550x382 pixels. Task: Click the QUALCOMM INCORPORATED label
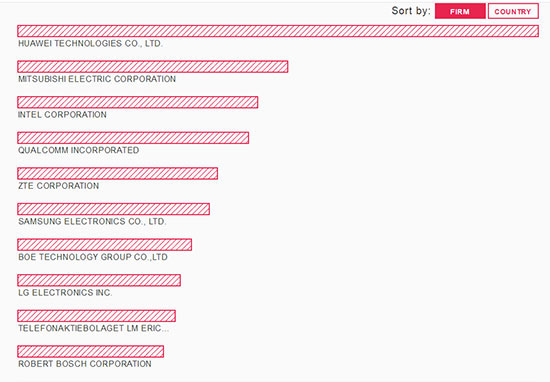(79, 150)
